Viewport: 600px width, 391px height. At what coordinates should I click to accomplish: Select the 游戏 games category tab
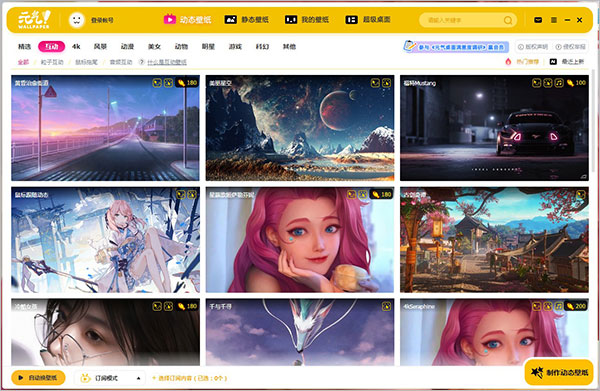click(x=235, y=47)
